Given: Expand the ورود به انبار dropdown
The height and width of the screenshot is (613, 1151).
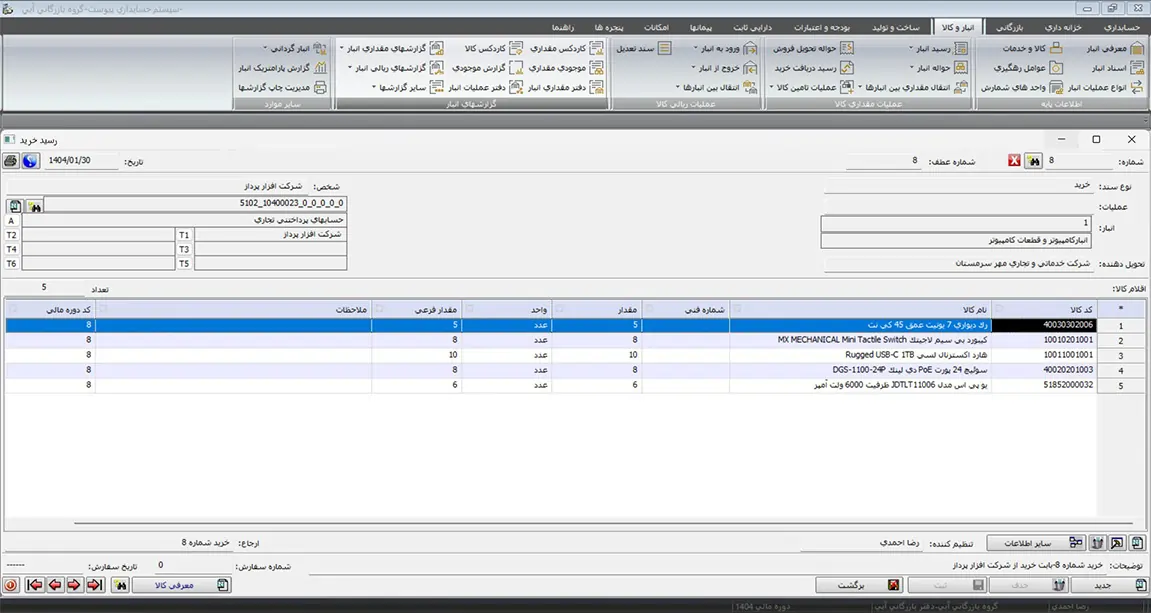Looking at the screenshot, I should point(719,48).
